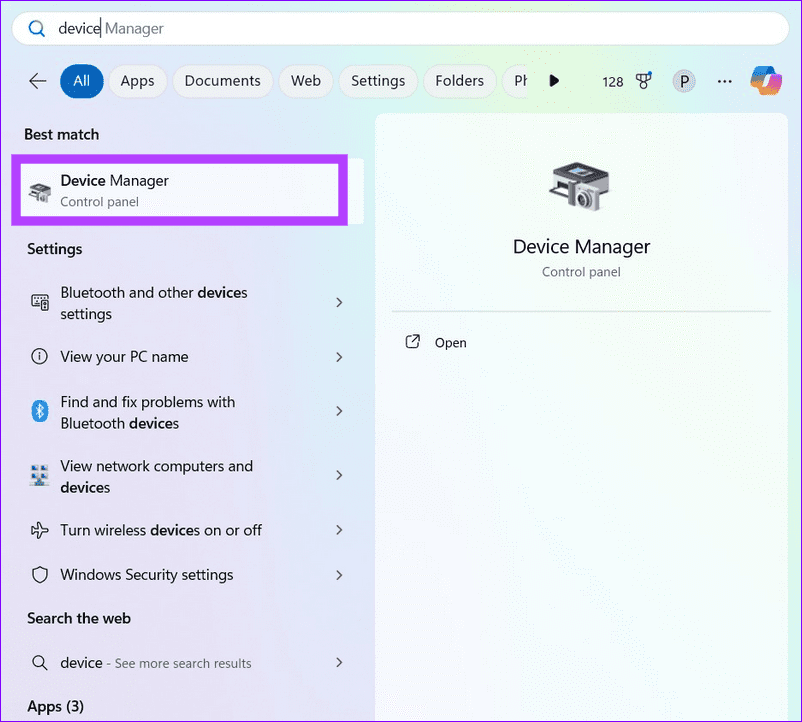Screen dimensions: 802x722
Task: Click the back arrow at top left
Action: tap(37, 81)
